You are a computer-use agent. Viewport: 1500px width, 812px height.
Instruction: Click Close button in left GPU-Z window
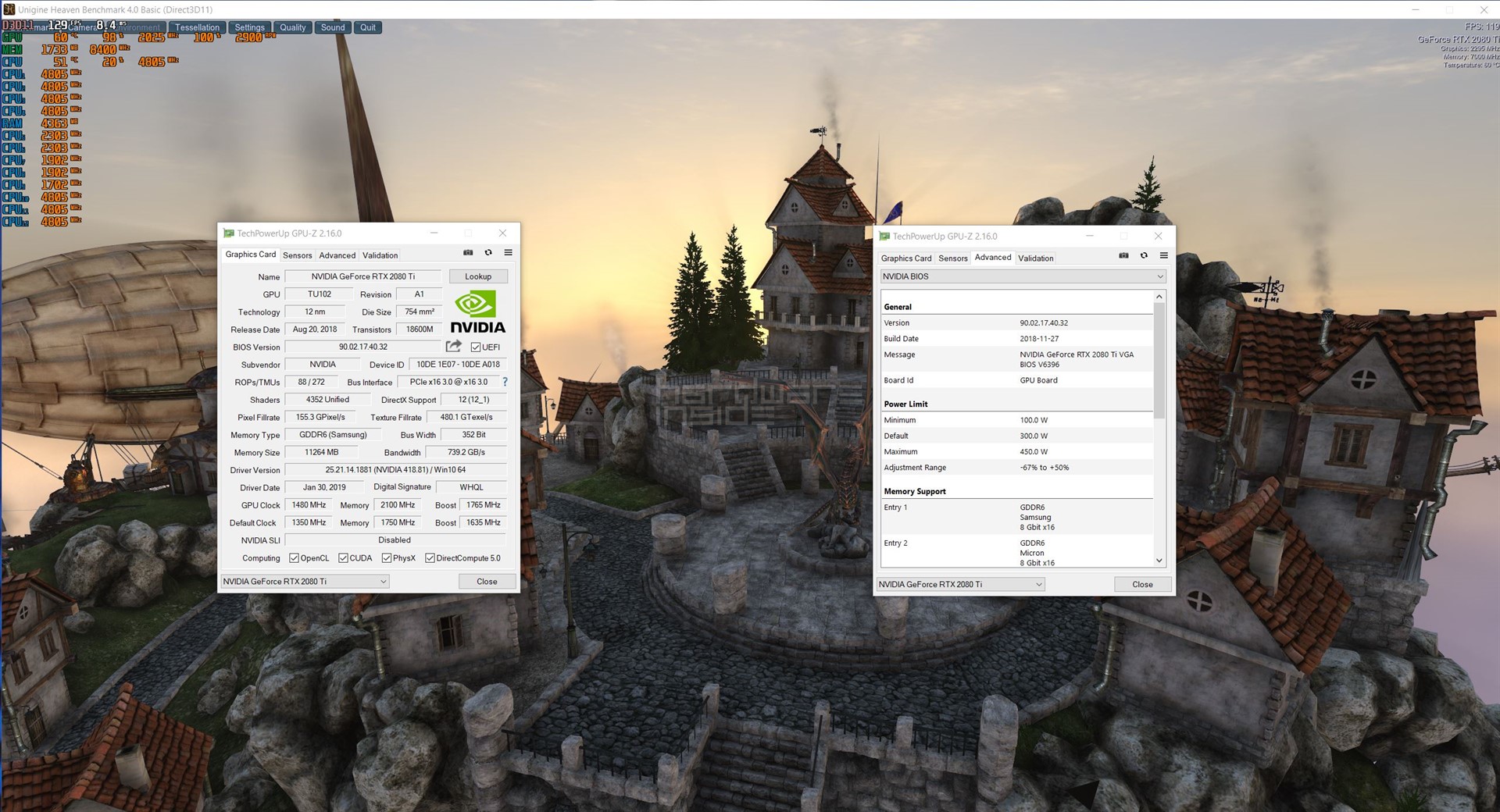[487, 582]
